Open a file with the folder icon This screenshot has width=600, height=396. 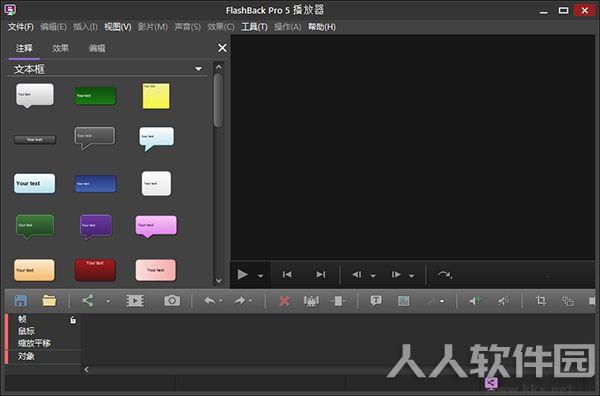click(49, 301)
